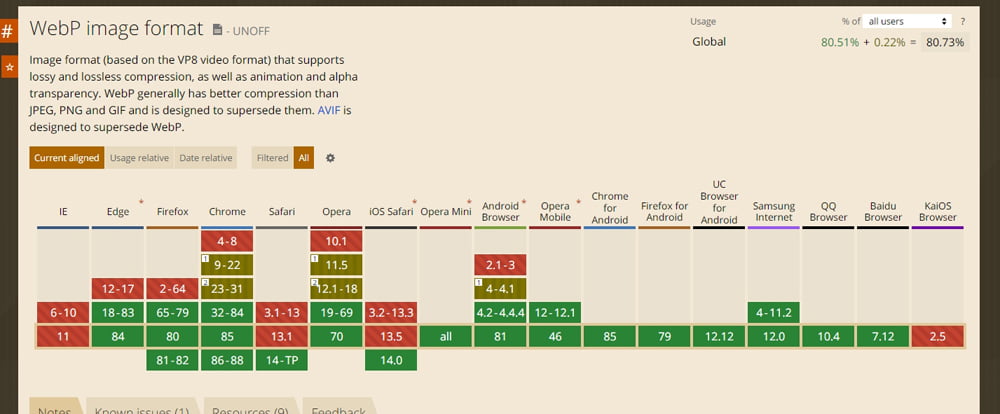Click the Opera Mini column header
Screen dimensions: 1000x414
coord(446,212)
